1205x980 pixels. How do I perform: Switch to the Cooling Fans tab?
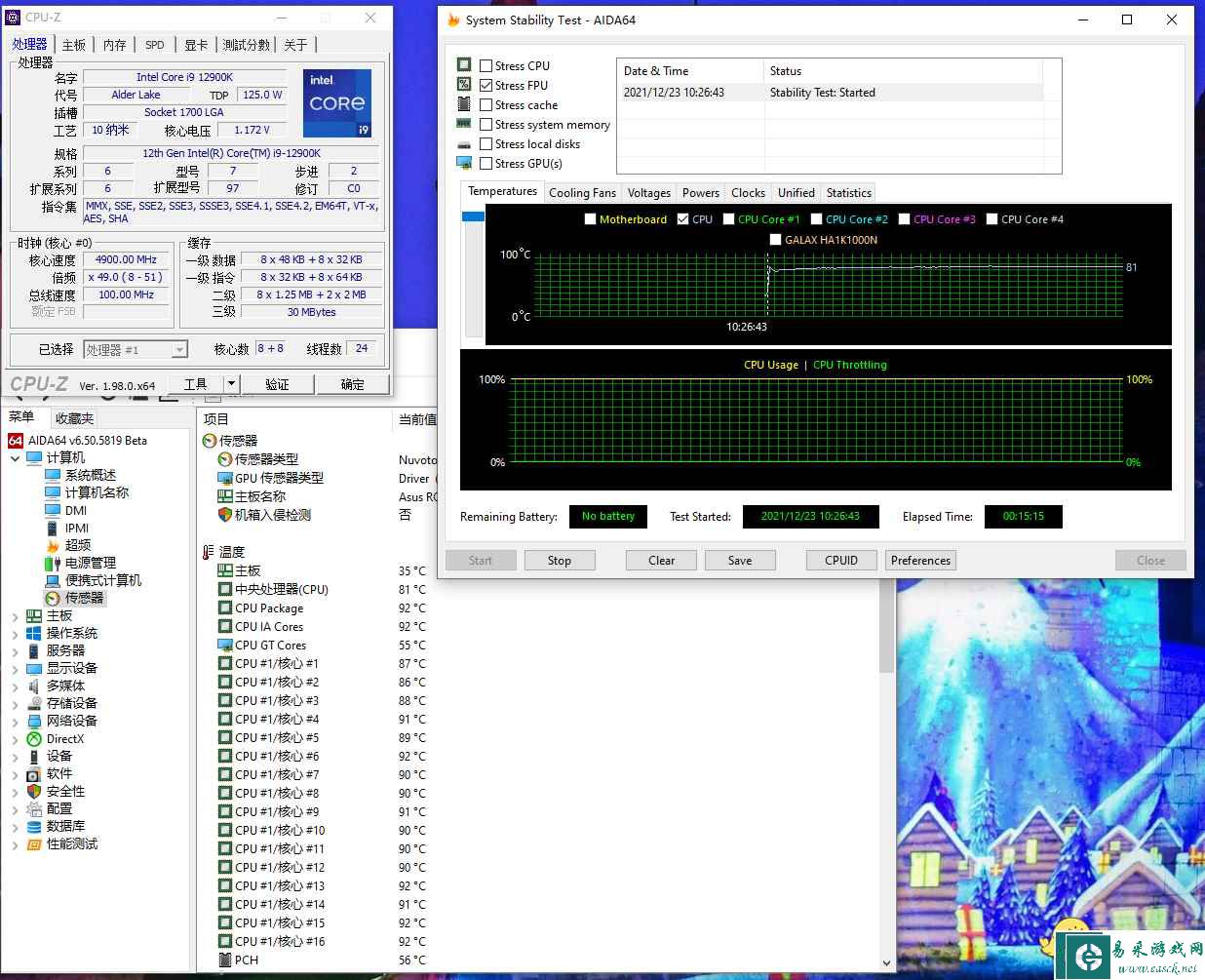pos(582,193)
